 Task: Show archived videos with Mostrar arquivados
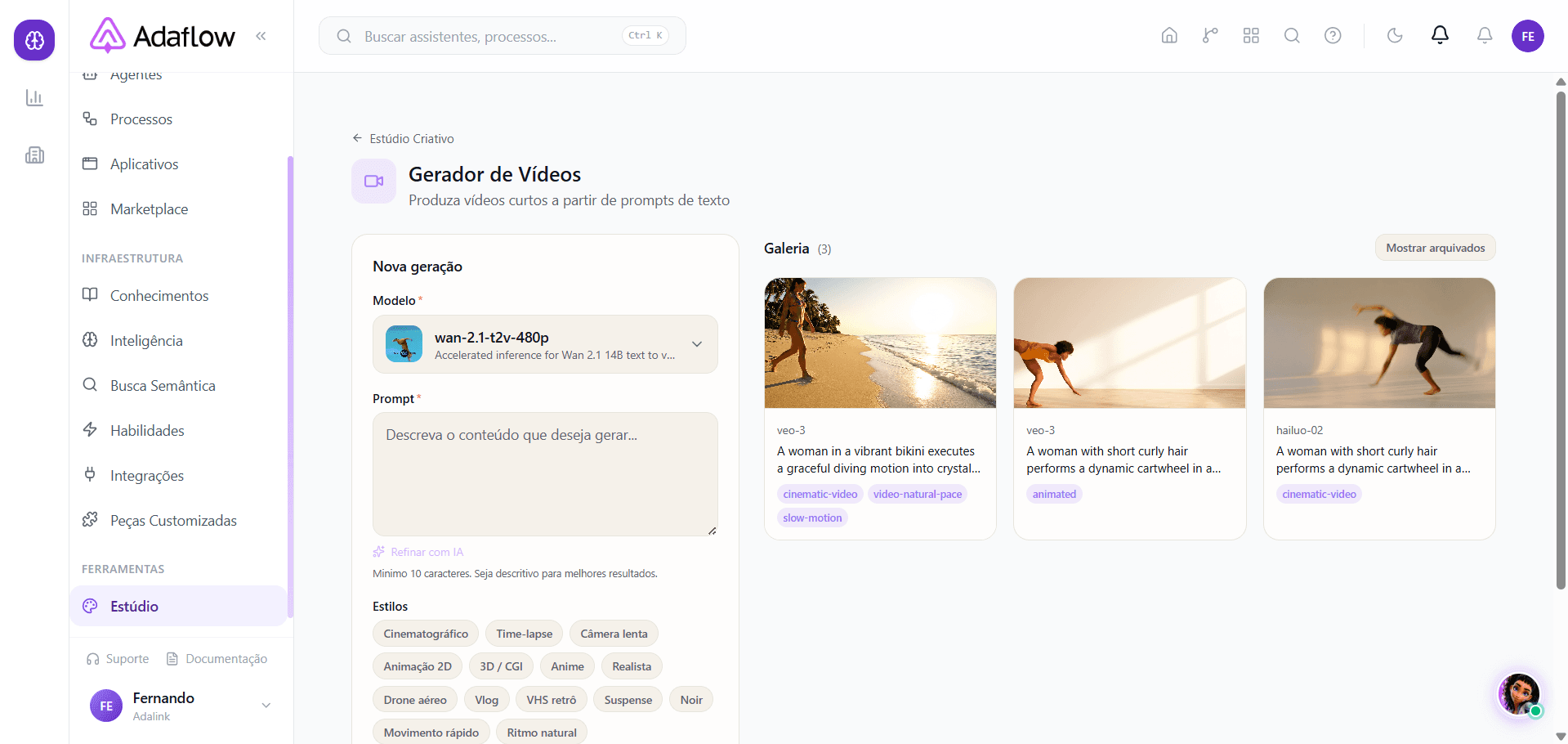click(x=1435, y=248)
